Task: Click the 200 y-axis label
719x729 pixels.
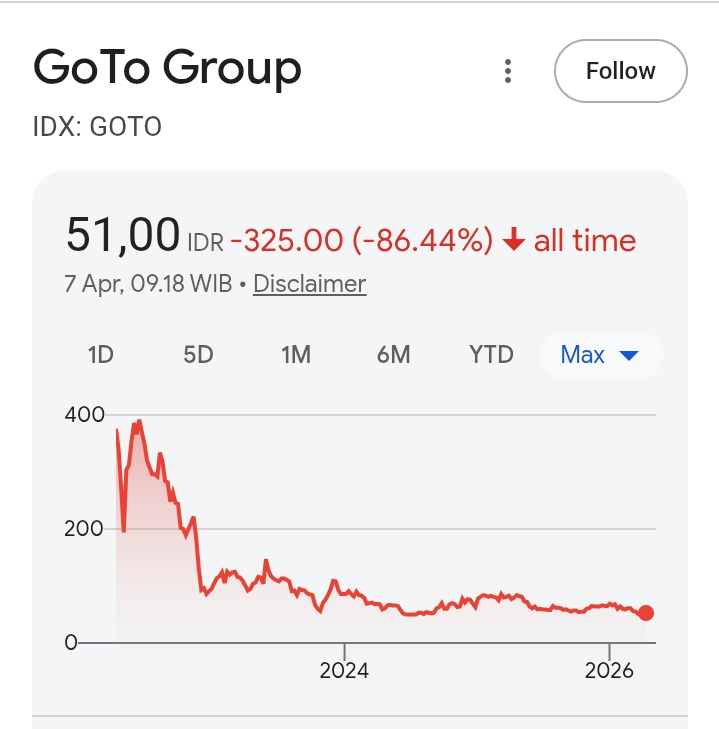Action: tap(84, 528)
